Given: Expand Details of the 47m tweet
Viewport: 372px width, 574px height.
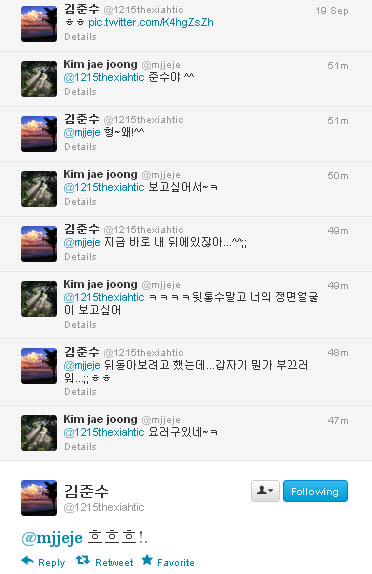Looking at the screenshot, I should [x=80, y=447].
